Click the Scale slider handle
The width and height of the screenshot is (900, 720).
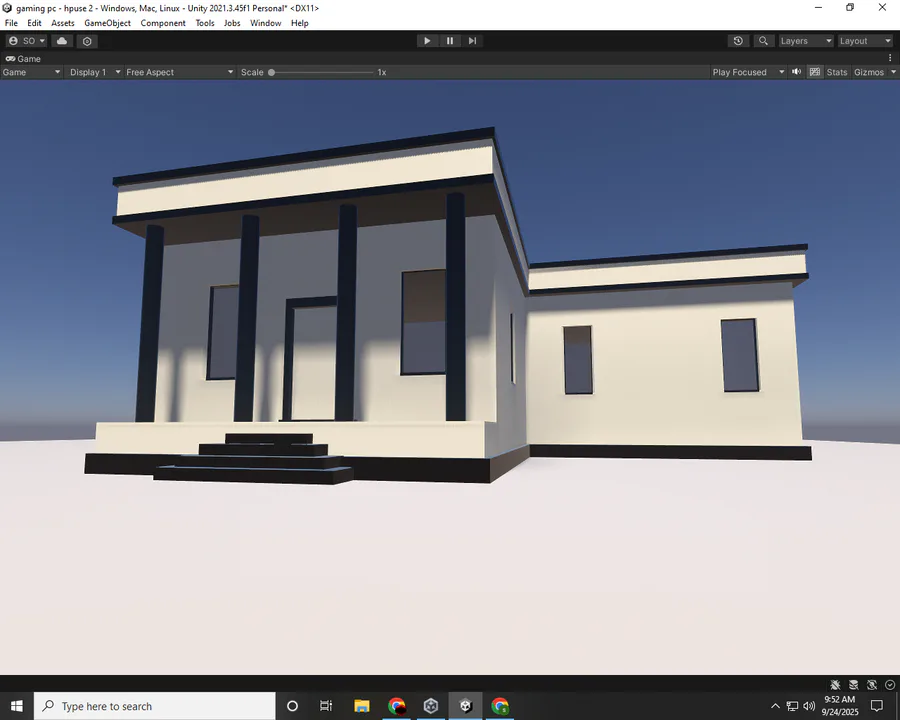pyautogui.click(x=271, y=72)
